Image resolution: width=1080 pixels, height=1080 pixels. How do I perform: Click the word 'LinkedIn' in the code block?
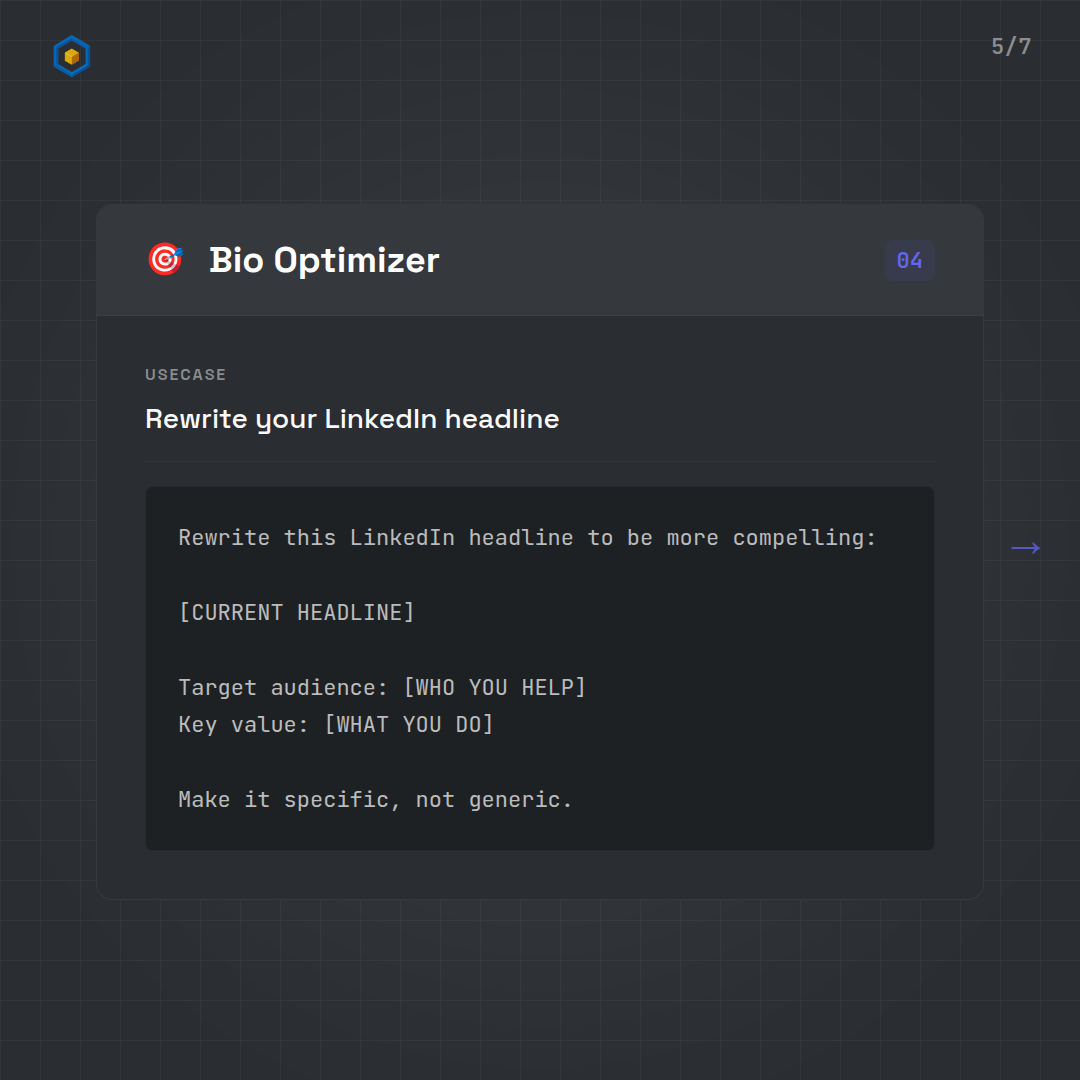(402, 538)
